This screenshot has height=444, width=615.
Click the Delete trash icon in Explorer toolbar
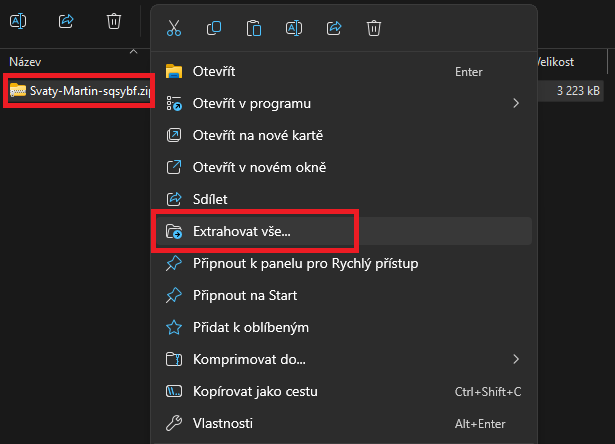(115, 20)
